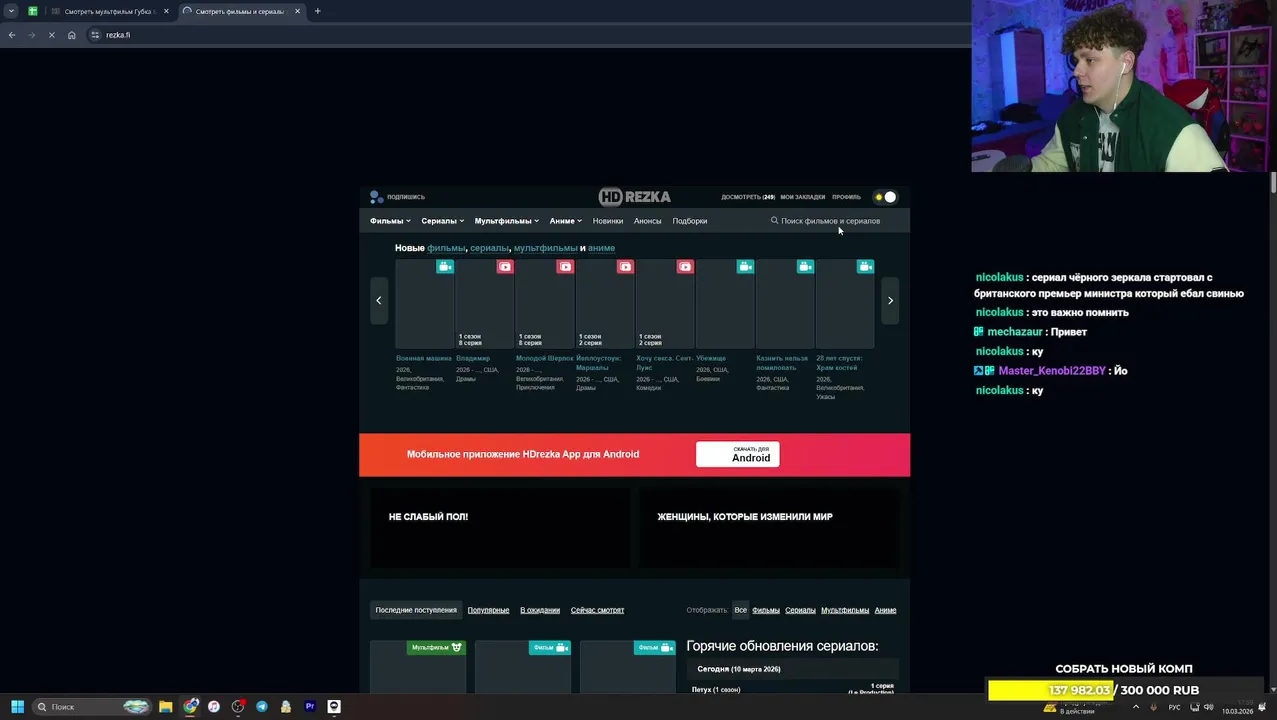Click the address bar showing rezka.fi
The height and width of the screenshot is (720, 1277).
pyautogui.click(x=530, y=35)
